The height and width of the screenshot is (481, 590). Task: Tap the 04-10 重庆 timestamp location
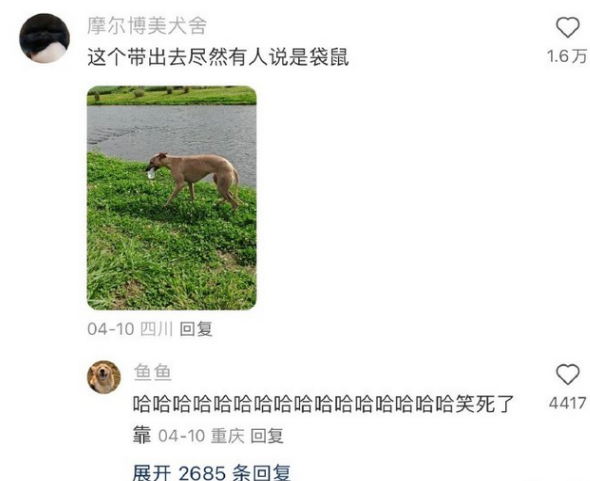coord(201,436)
